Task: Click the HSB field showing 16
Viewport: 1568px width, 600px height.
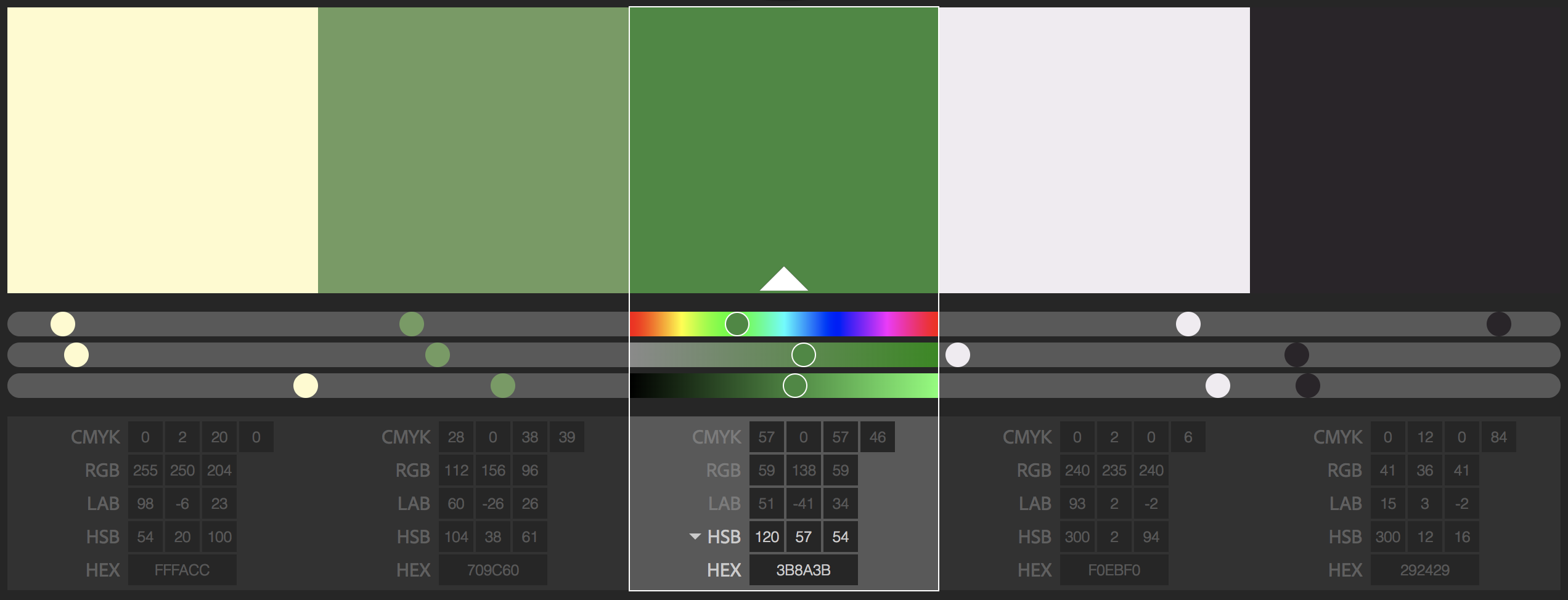Action: pos(1462,537)
